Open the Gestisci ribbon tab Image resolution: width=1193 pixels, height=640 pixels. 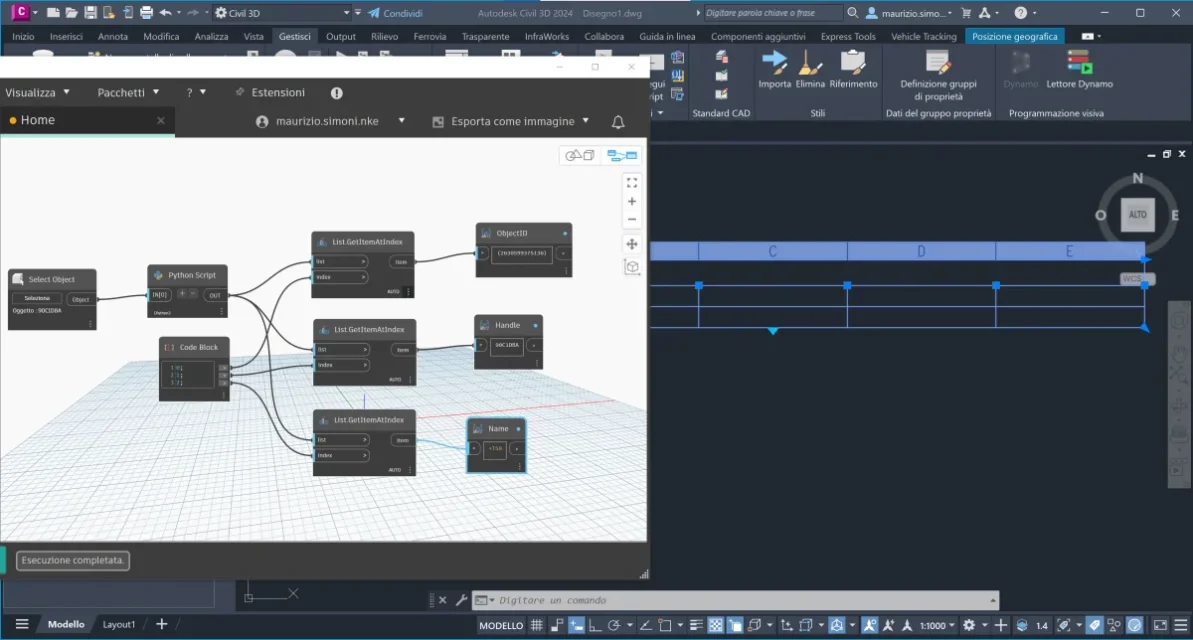pos(294,36)
